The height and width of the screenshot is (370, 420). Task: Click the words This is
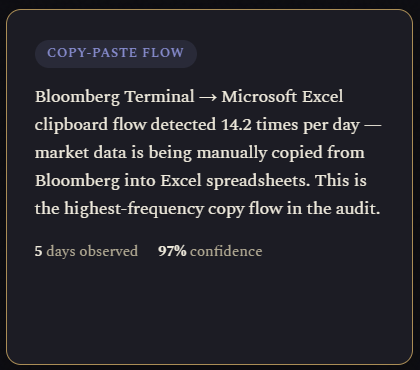[x=341, y=181]
